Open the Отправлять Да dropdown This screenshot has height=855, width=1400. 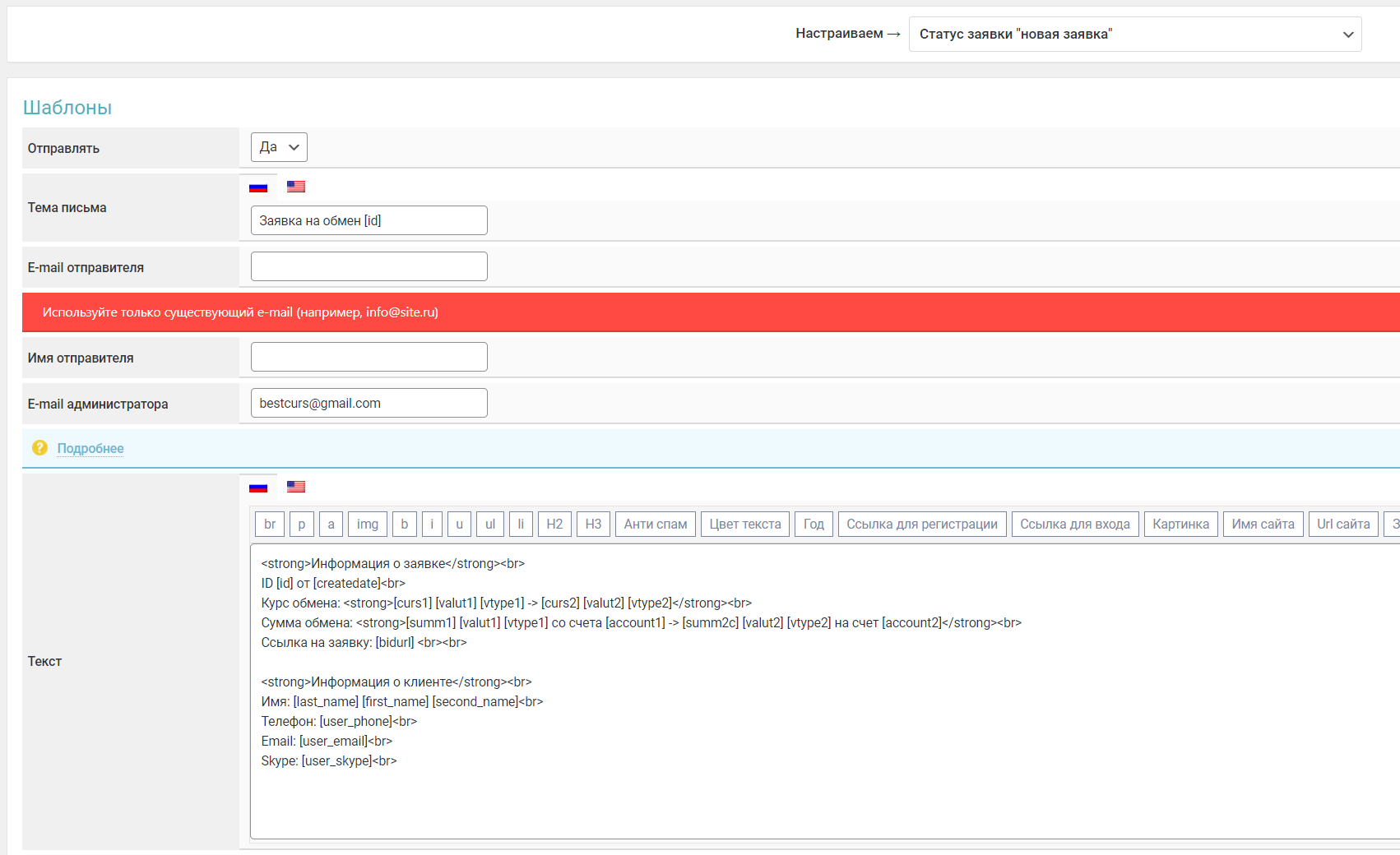(279, 147)
